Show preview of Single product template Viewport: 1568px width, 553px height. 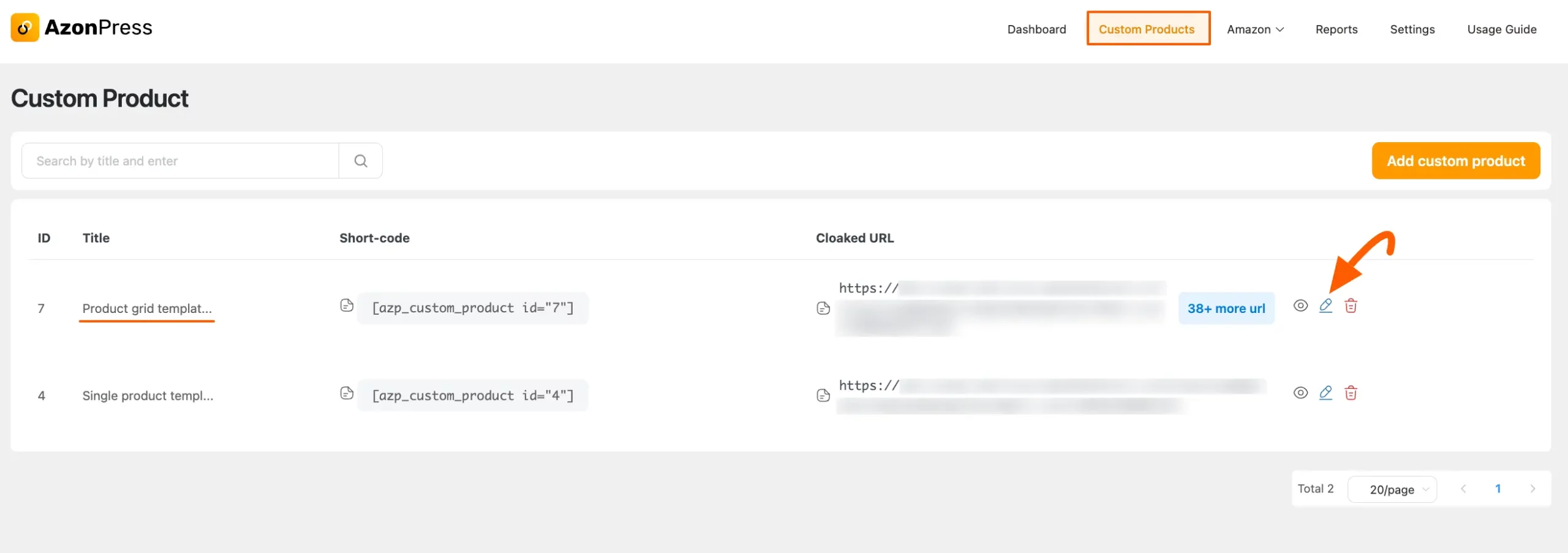[1301, 393]
